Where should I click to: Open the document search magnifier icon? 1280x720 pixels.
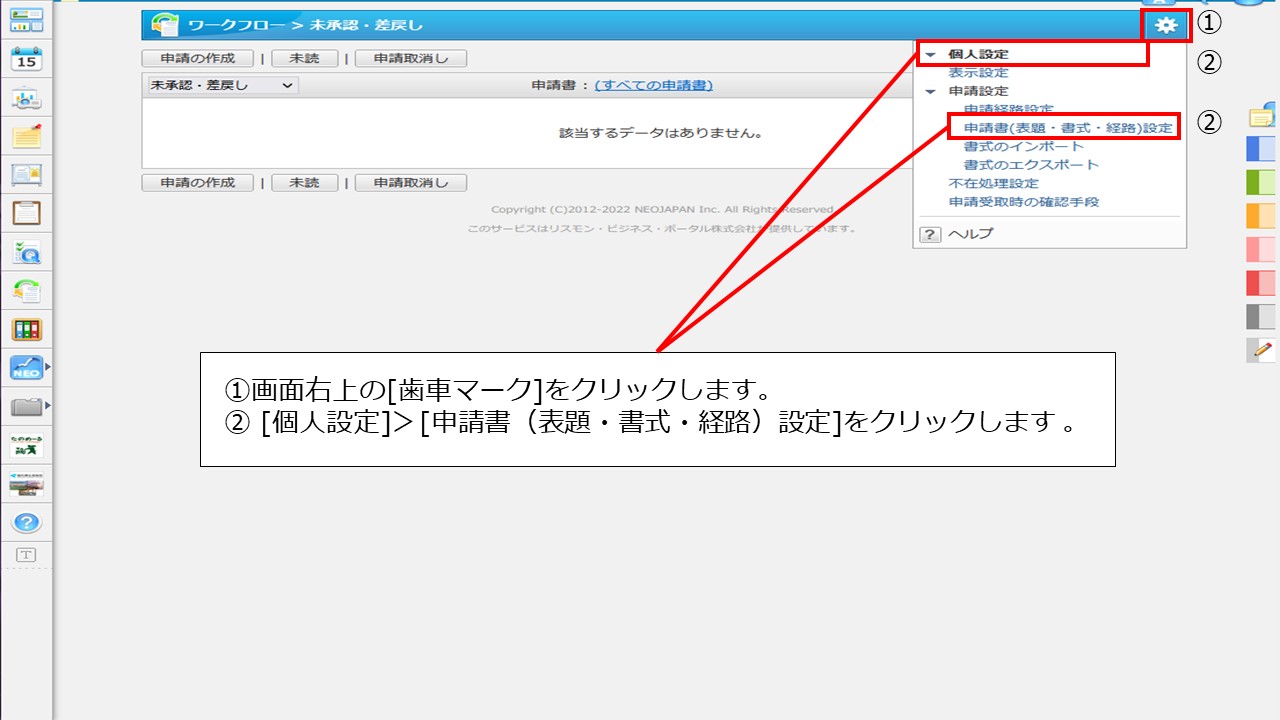26,252
